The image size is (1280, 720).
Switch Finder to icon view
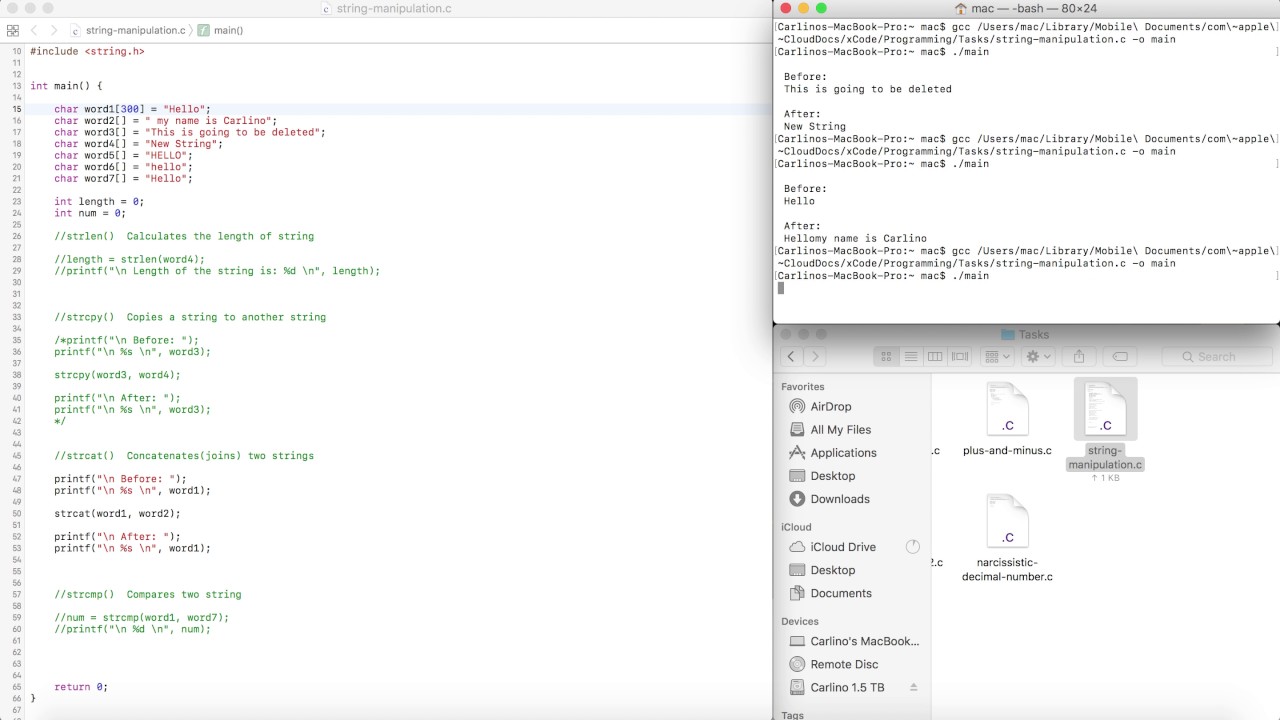click(886, 356)
